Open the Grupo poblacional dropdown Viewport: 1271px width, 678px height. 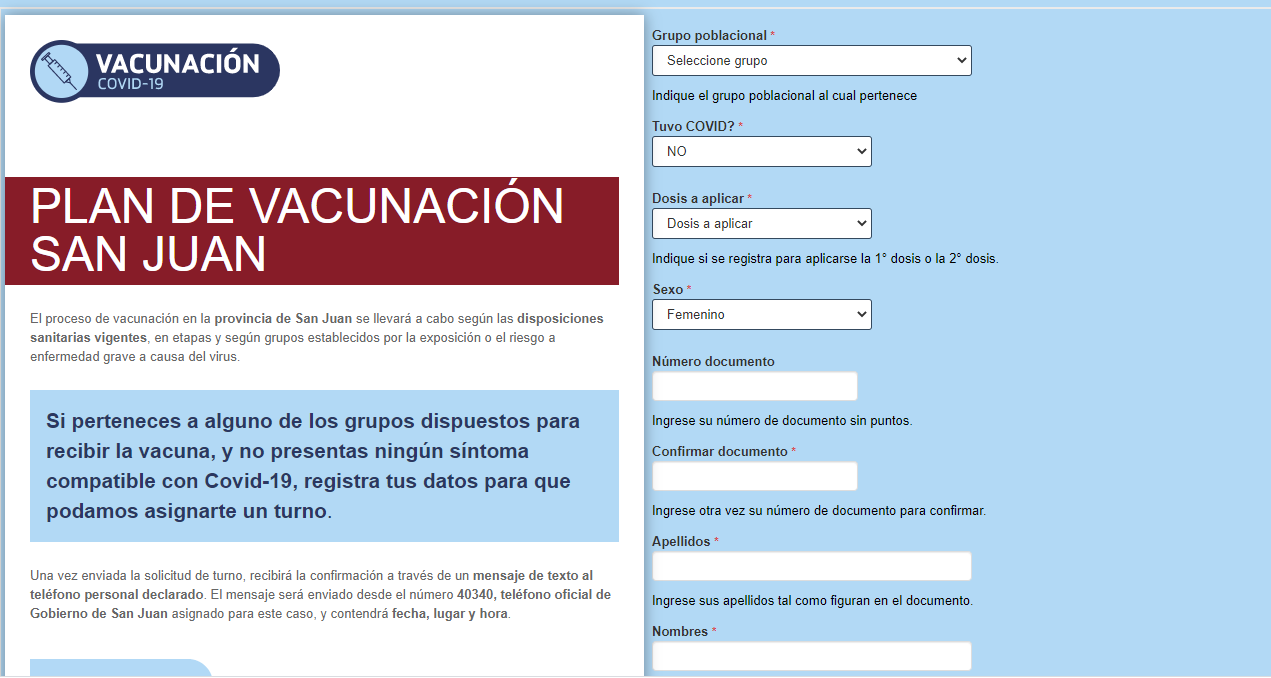click(x=811, y=61)
